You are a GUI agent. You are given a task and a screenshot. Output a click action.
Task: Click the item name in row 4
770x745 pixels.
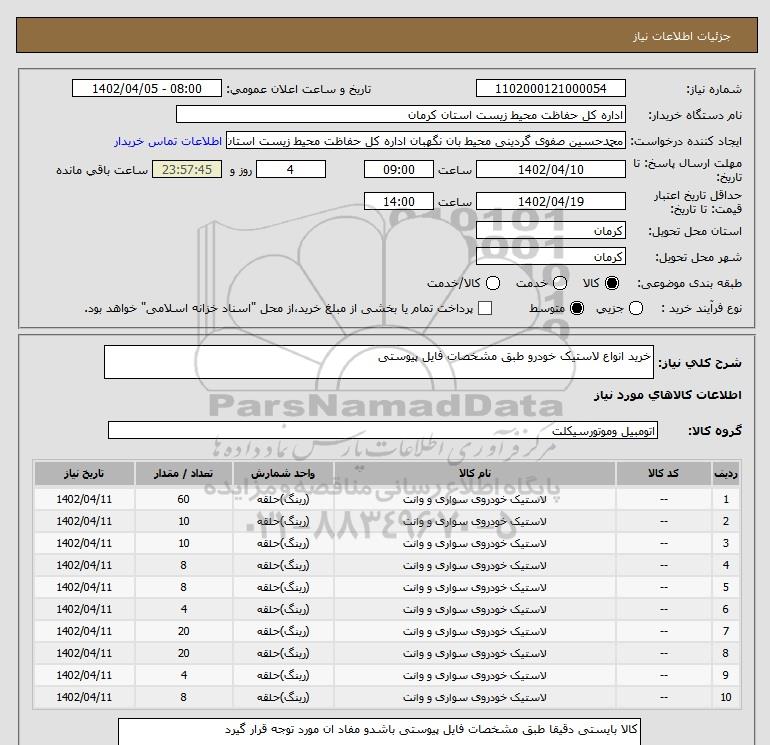pos(474,566)
